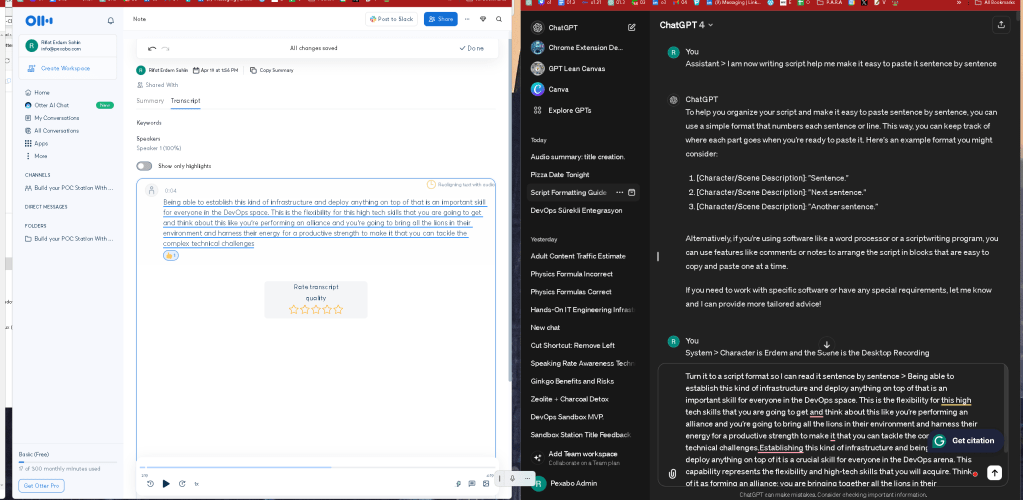This screenshot has width=1023, height=500.
Task: Toggle Show only highlights switch
Action: click(144, 166)
